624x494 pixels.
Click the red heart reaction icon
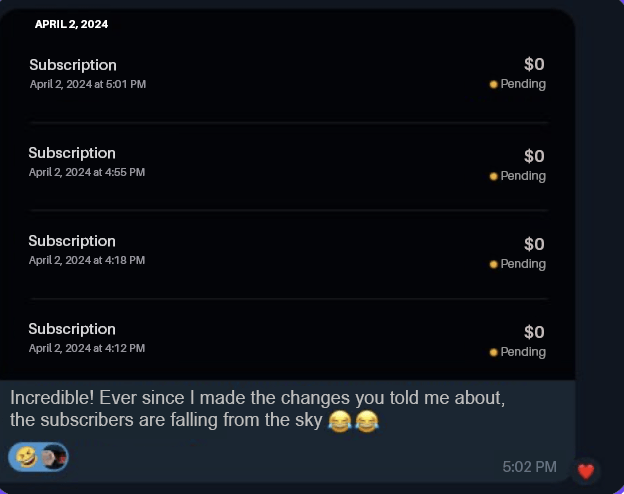[586, 470]
